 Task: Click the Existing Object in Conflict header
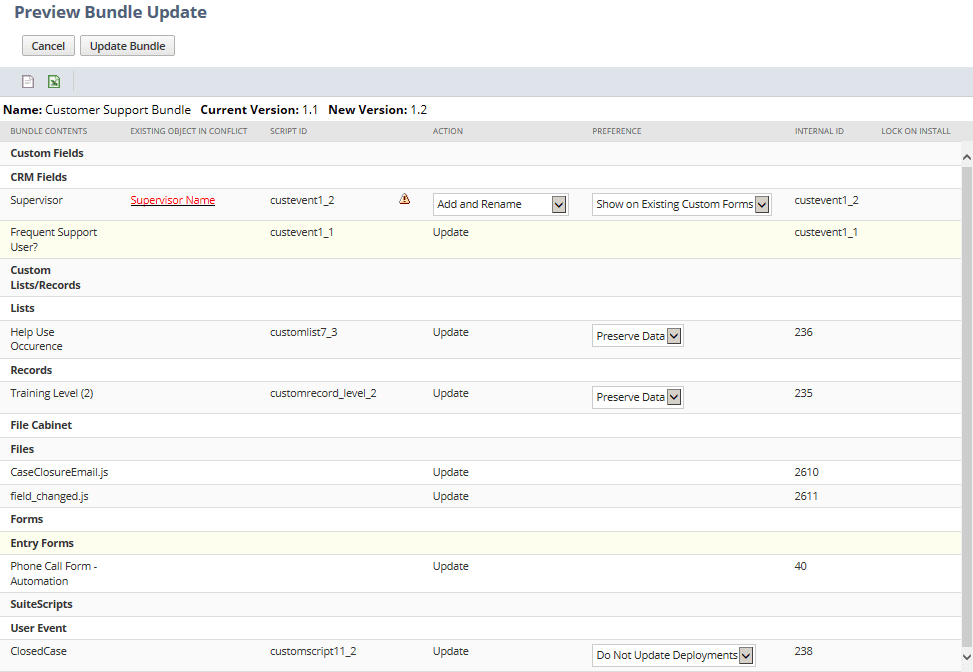pos(189,131)
